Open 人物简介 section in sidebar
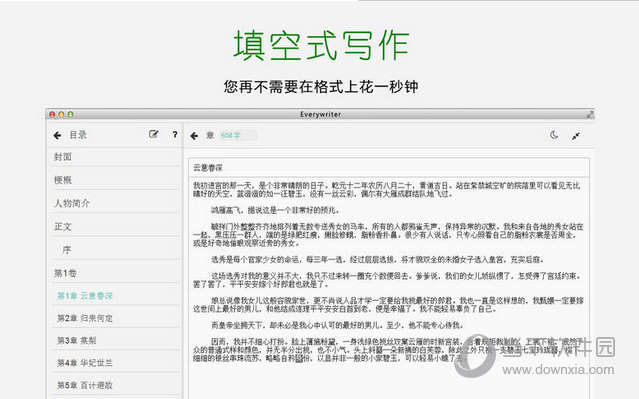Viewport: 639px width, 399px height. [116, 203]
